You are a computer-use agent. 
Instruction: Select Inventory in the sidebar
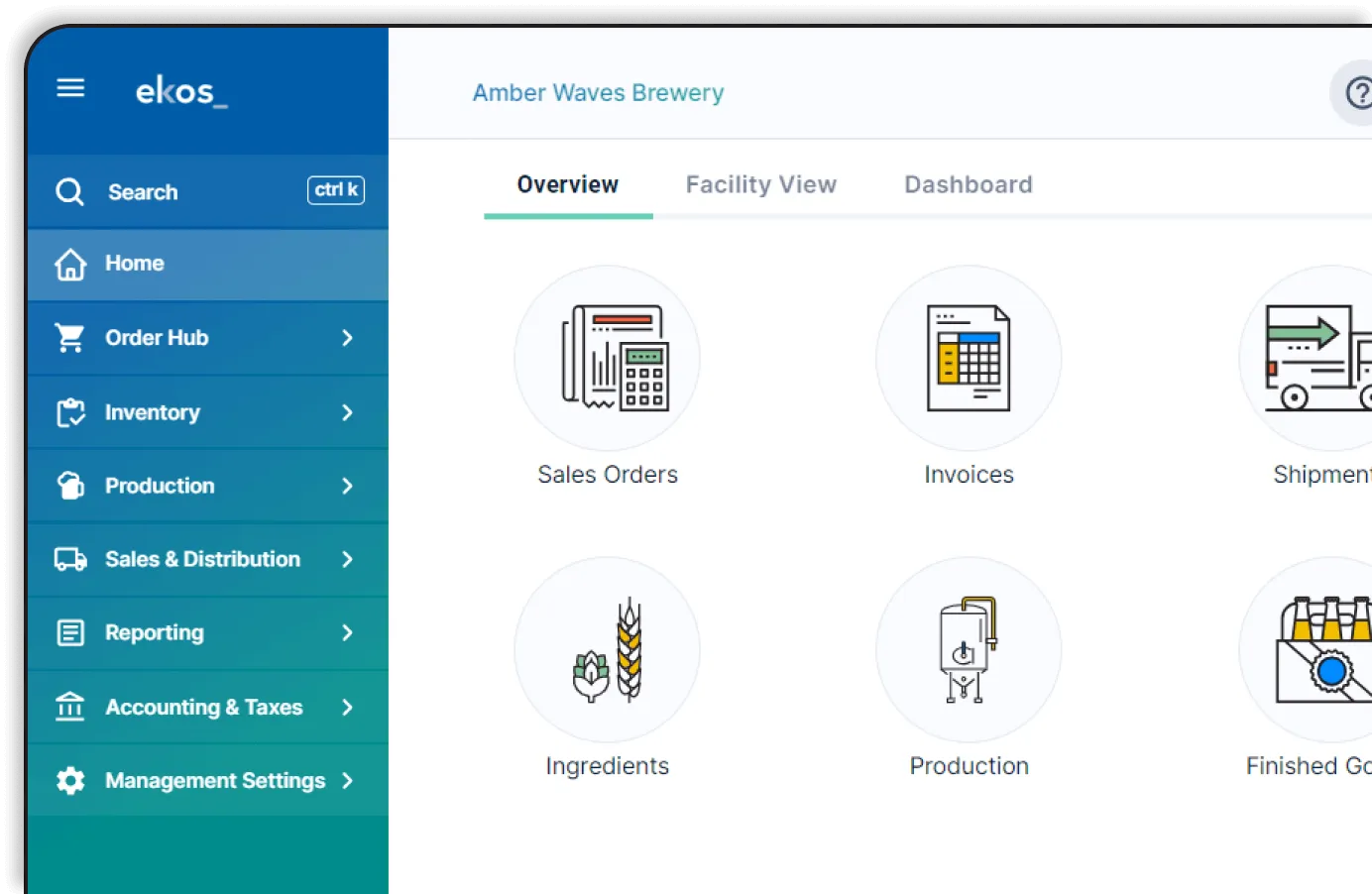(208, 412)
